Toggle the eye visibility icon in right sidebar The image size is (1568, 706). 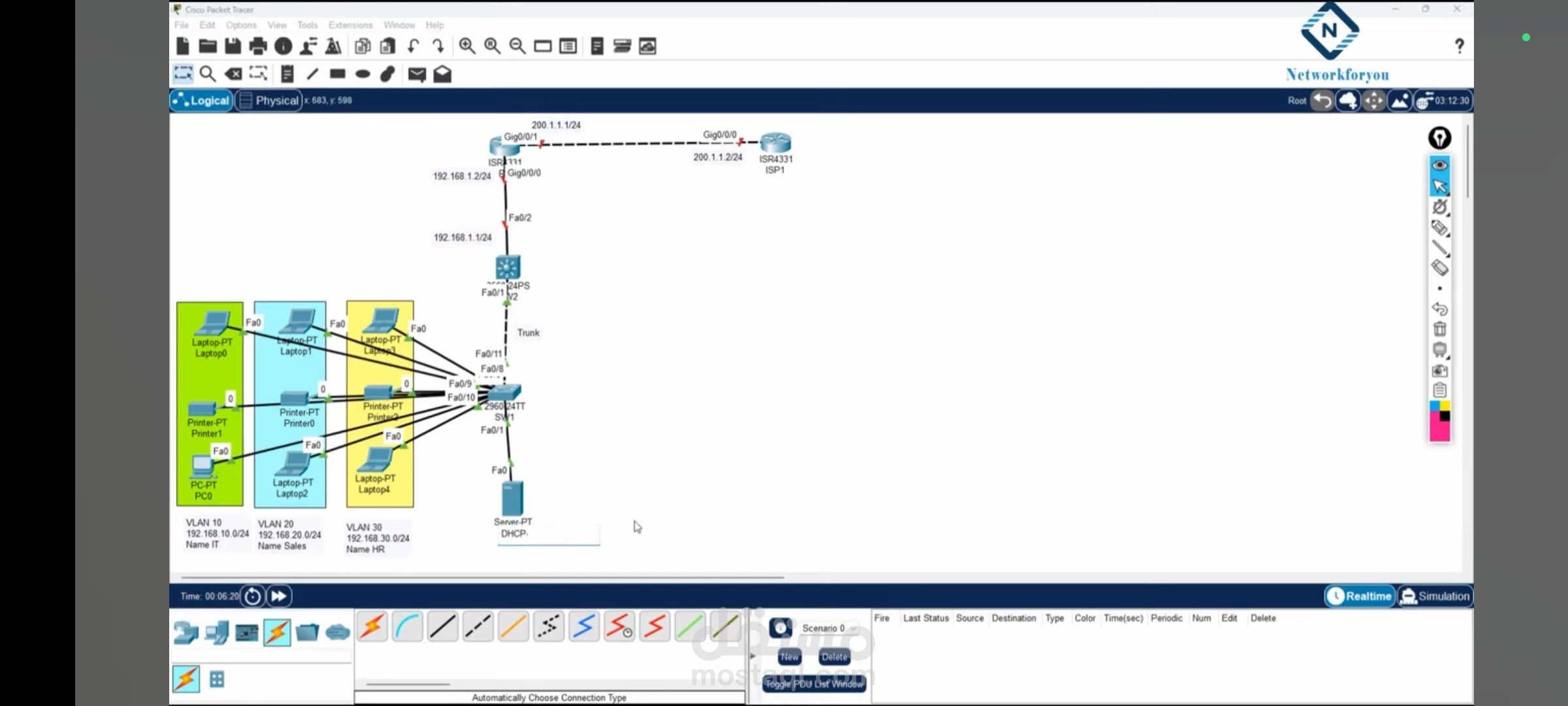[x=1439, y=165]
